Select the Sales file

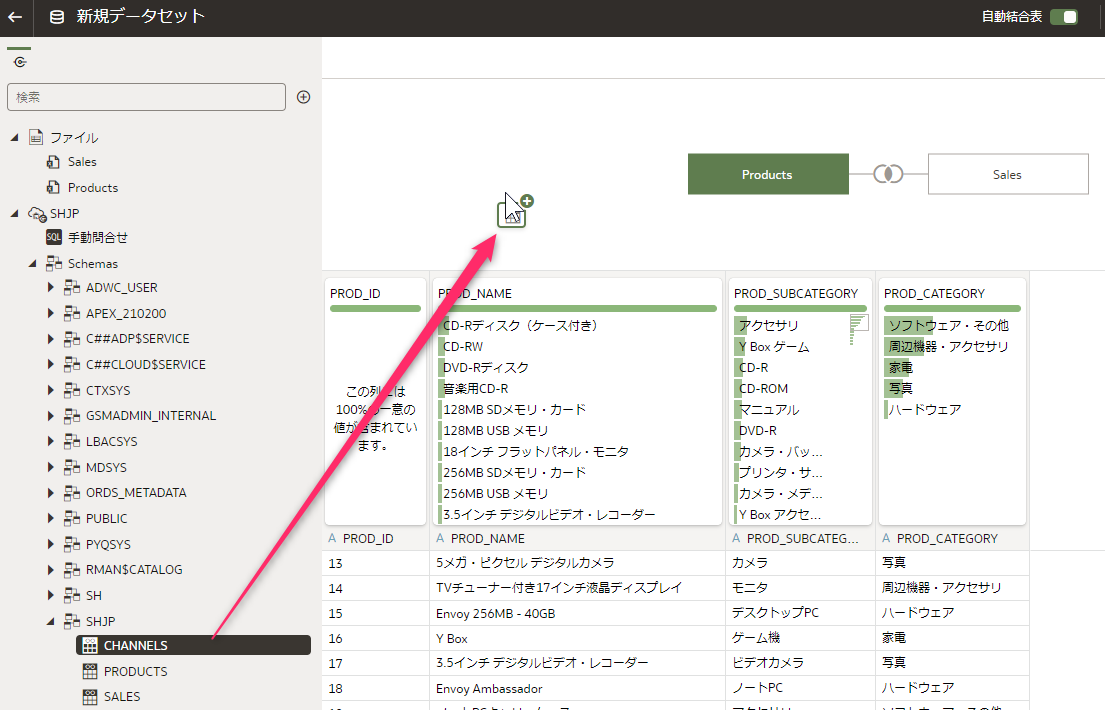coord(82,162)
